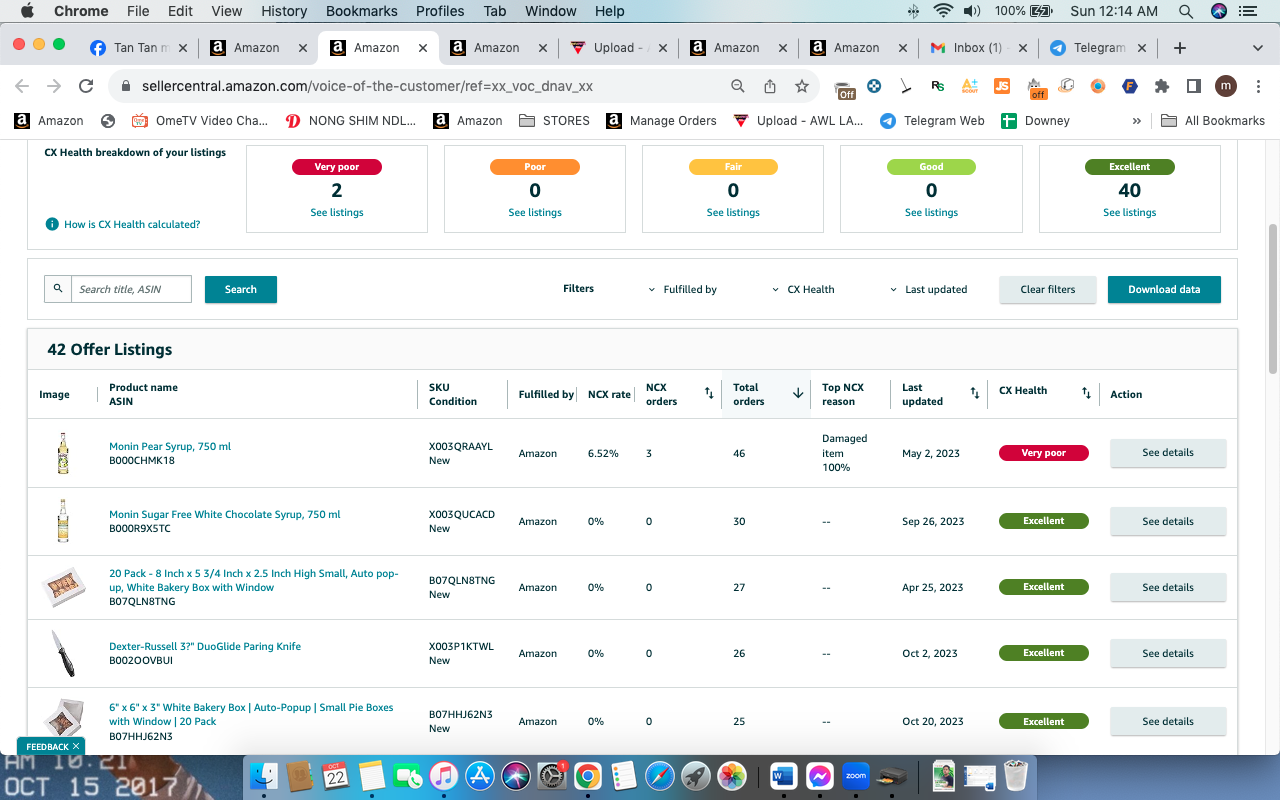
Task: Click the Clear filters button
Action: click(1048, 289)
